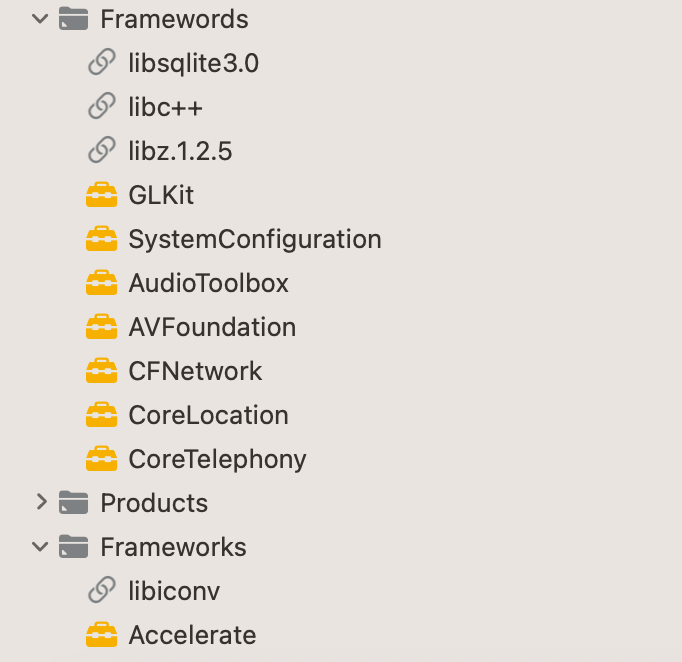The width and height of the screenshot is (682, 662).
Task: Select the Products group label
Action: [154, 503]
